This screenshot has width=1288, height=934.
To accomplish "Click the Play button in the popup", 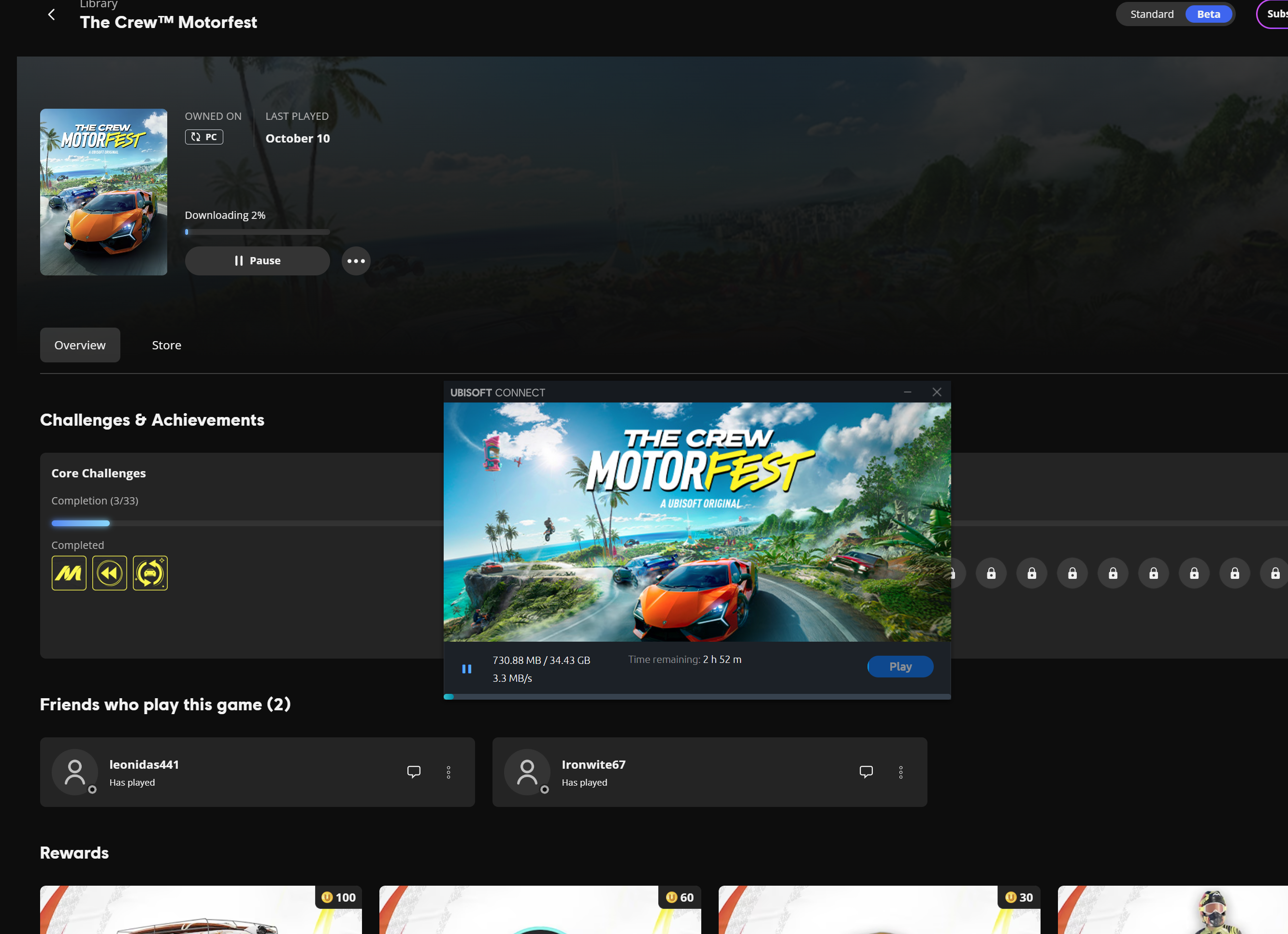I will pyautogui.click(x=899, y=667).
